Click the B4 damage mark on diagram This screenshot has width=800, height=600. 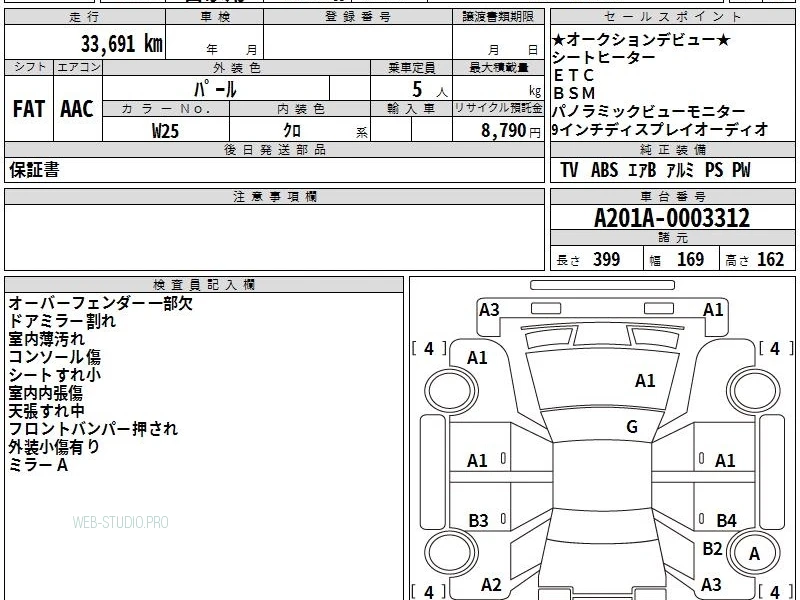727,520
